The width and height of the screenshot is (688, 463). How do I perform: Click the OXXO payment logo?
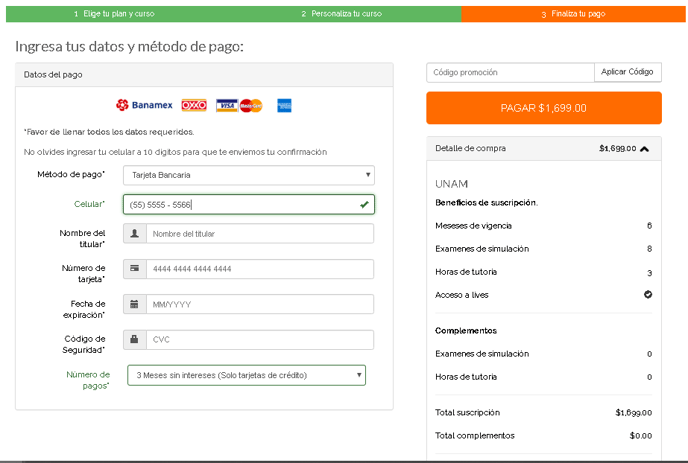(x=194, y=105)
